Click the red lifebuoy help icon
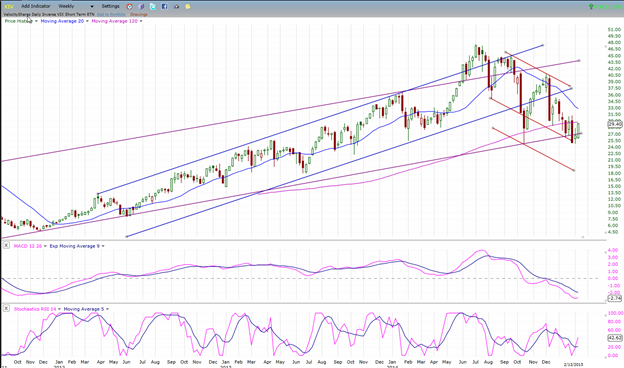Viewport: 624px width, 368px height. point(129,6)
